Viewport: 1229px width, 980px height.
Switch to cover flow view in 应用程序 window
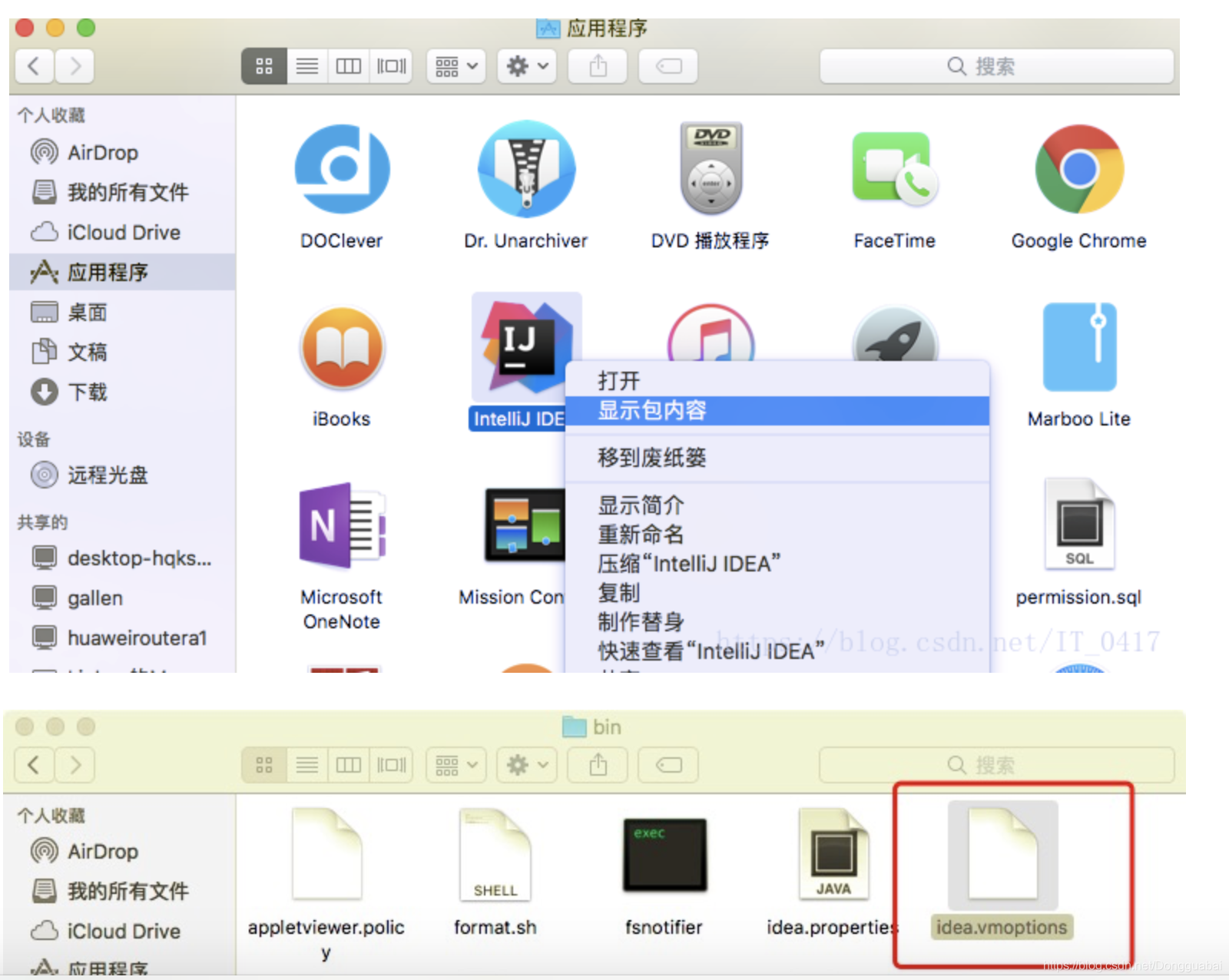coord(391,66)
